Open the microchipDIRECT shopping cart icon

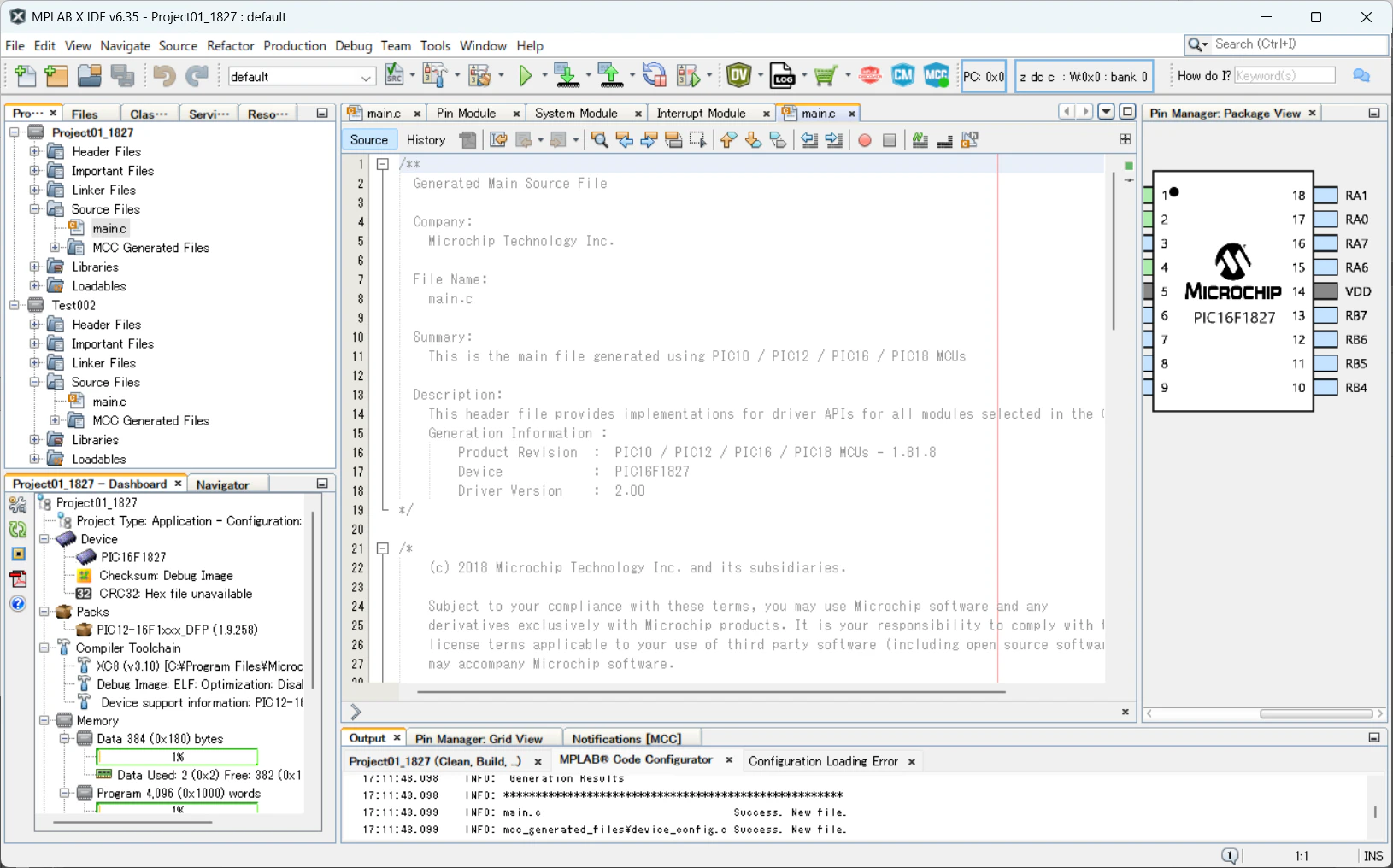click(826, 76)
